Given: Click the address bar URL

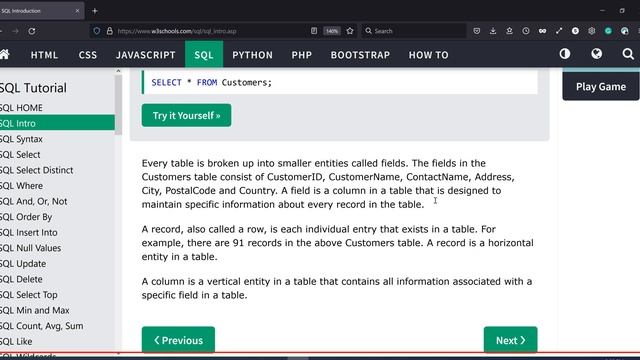Looking at the screenshot, I should coord(177,31).
